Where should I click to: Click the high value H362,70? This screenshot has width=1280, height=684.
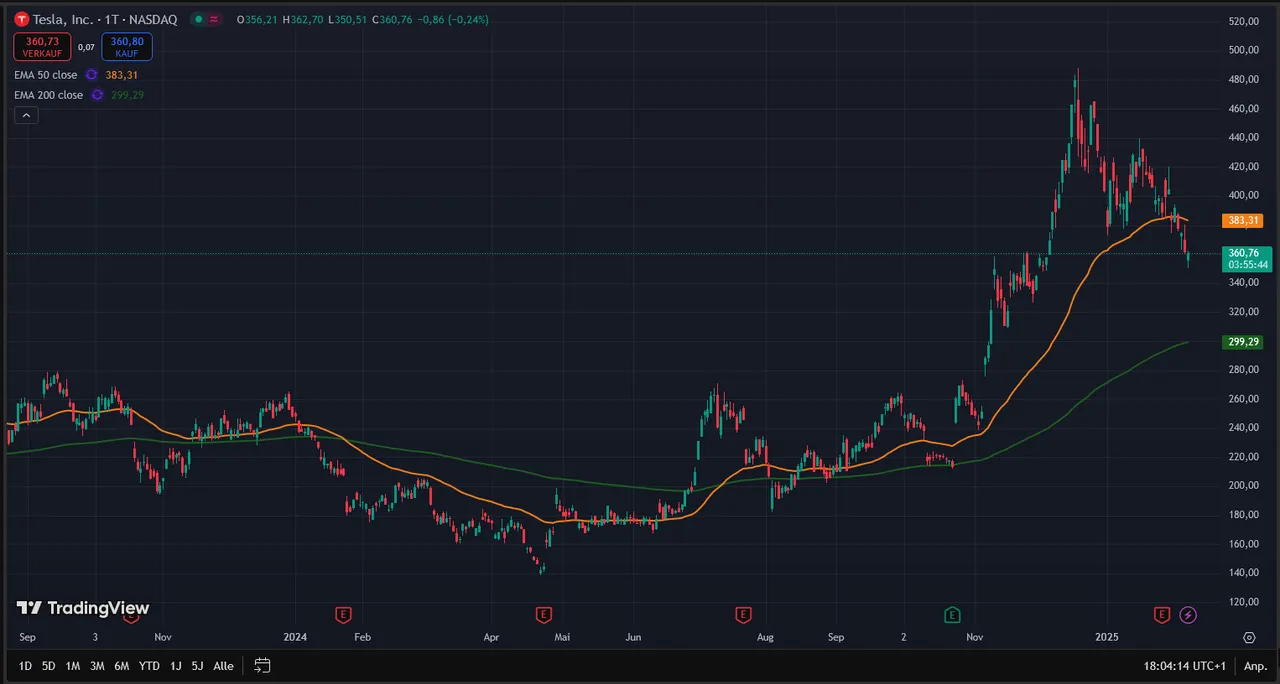[304, 19]
